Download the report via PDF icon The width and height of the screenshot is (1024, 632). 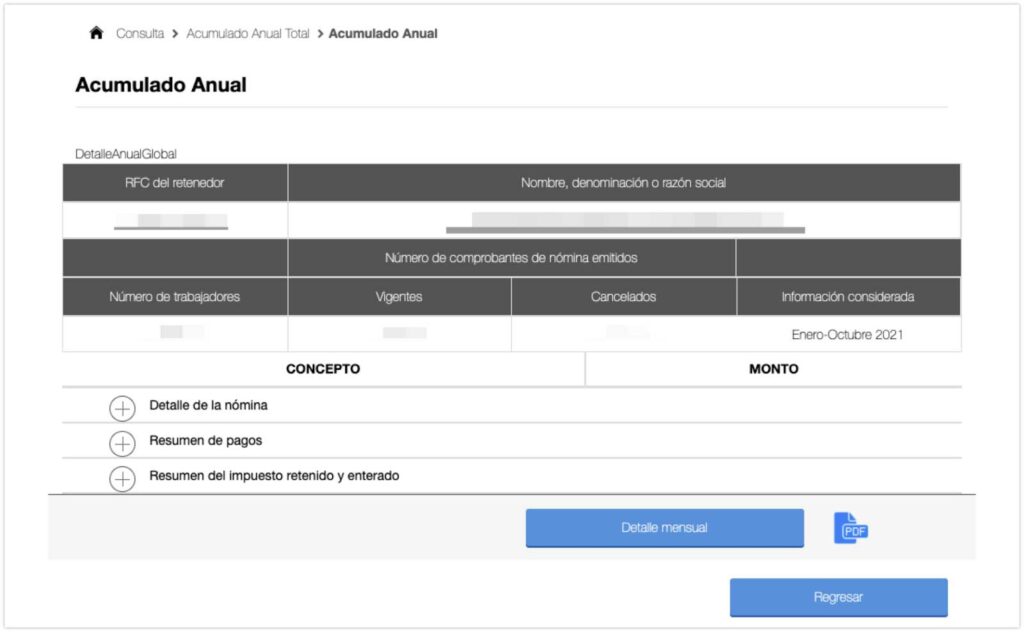point(850,528)
